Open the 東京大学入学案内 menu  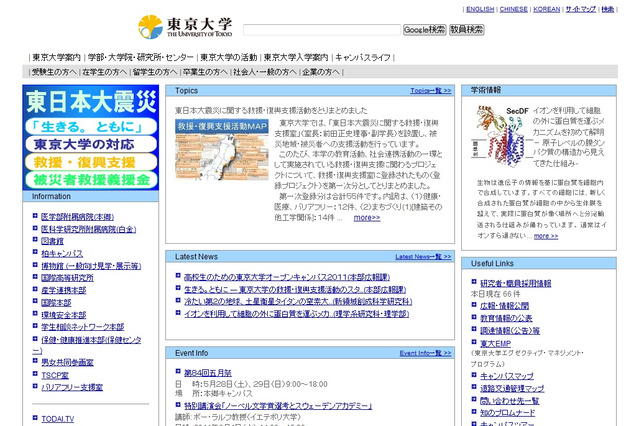tap(296, 58)
